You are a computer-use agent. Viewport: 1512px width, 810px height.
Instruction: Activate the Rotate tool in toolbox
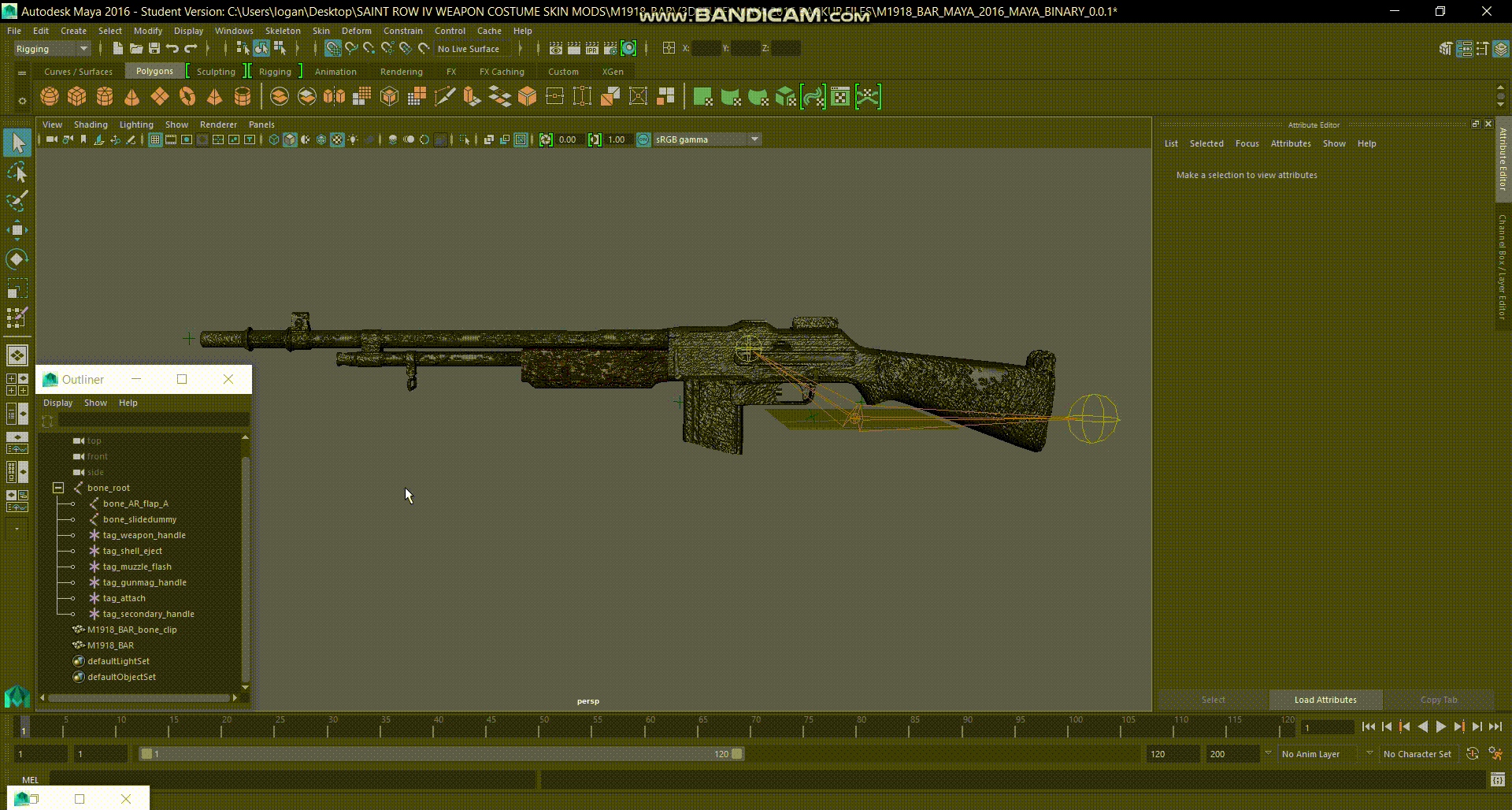pyautogui.click(x=17, y=259)
